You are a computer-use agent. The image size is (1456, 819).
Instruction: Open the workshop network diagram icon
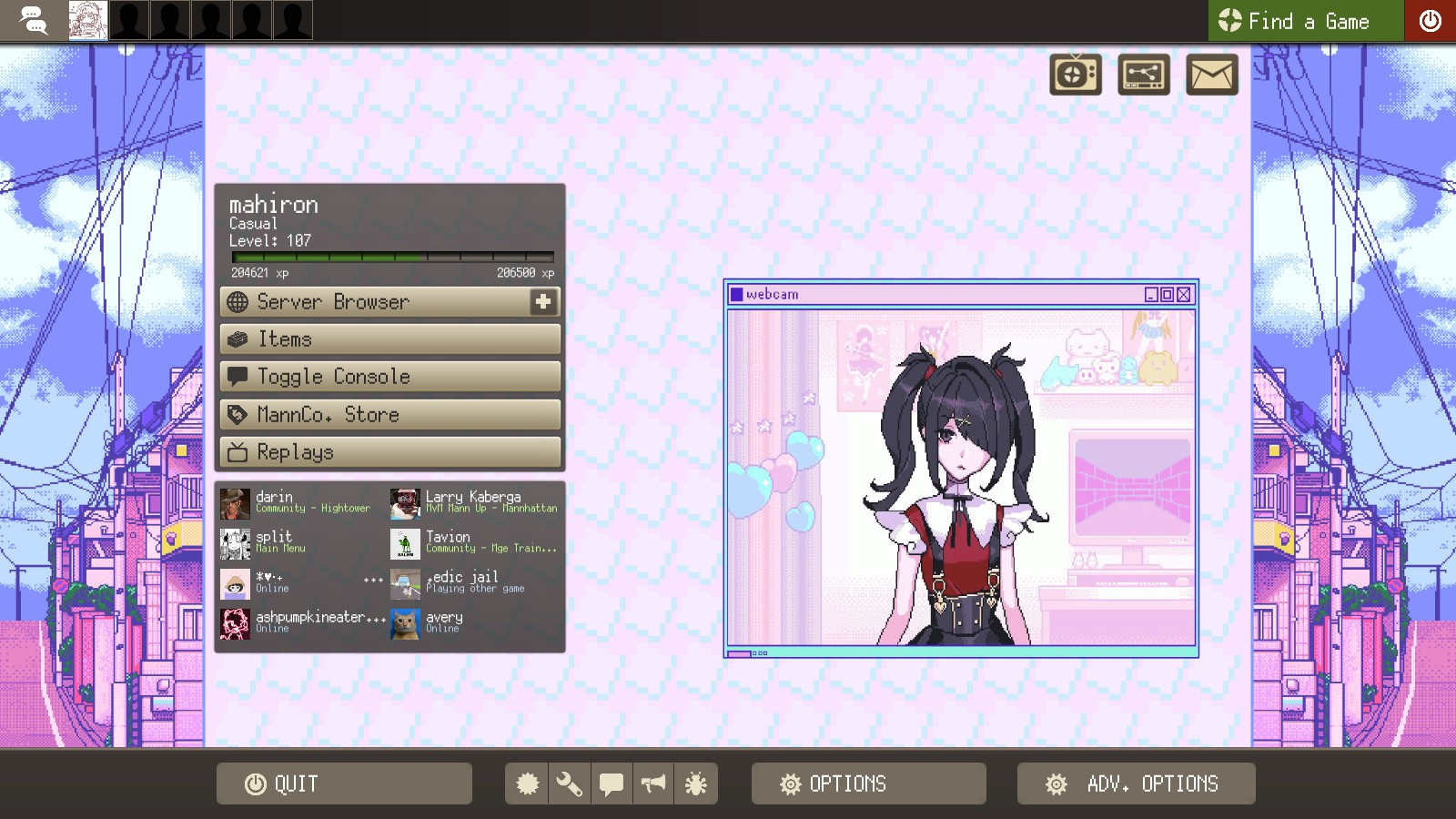click(1144, 75)
